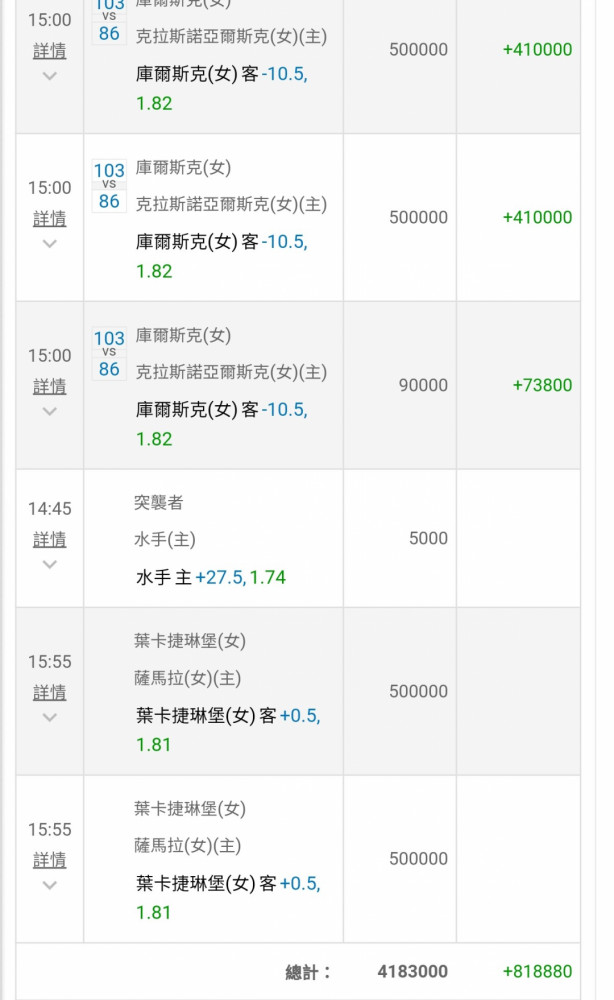Image resolution: width=614 pixels, height=1000 pixels.
Task: Expand chevron in the last 15:55 row
Action: (50, 885)
